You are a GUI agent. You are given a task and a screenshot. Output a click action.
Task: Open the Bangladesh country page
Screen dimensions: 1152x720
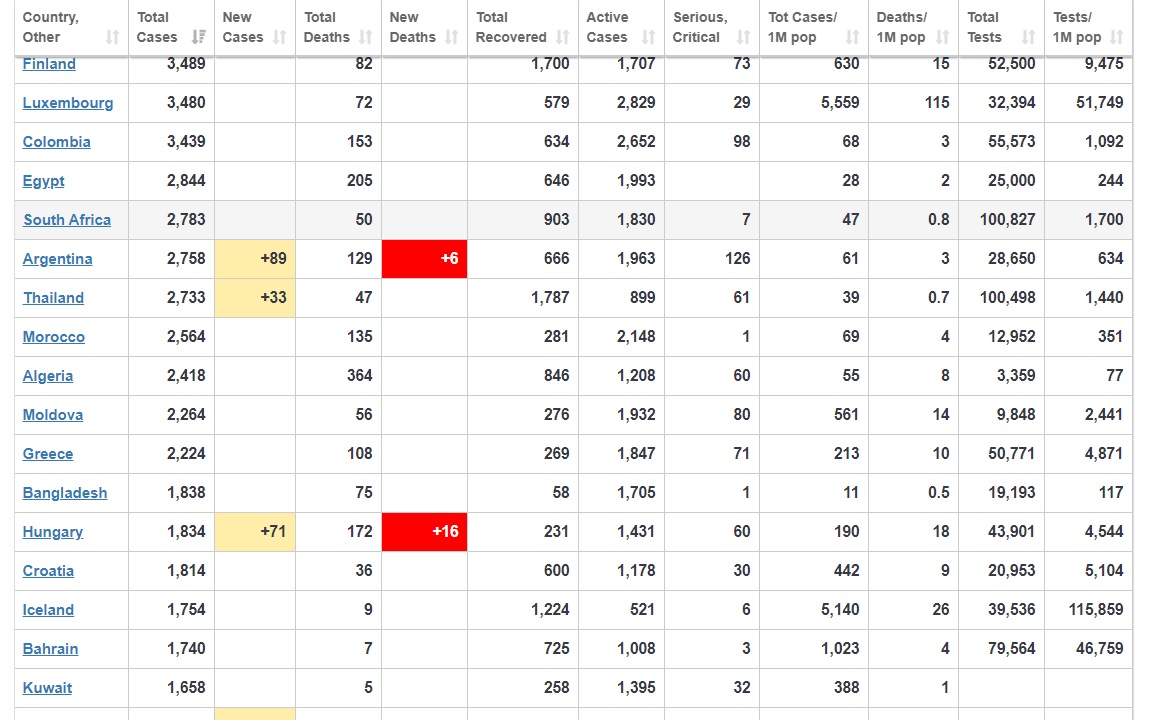click(65, 492)
